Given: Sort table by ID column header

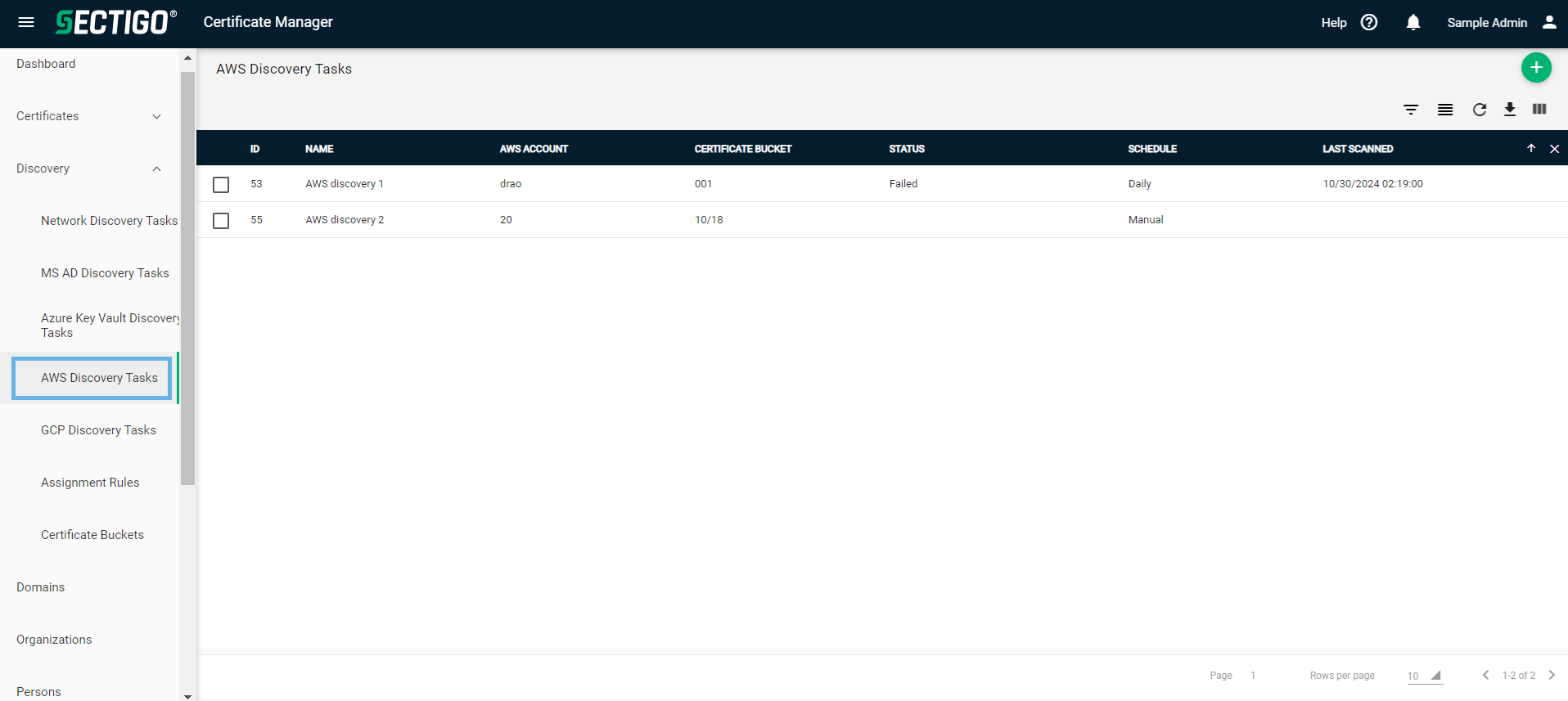Looking at the screenshot, I should click(255, 149).
